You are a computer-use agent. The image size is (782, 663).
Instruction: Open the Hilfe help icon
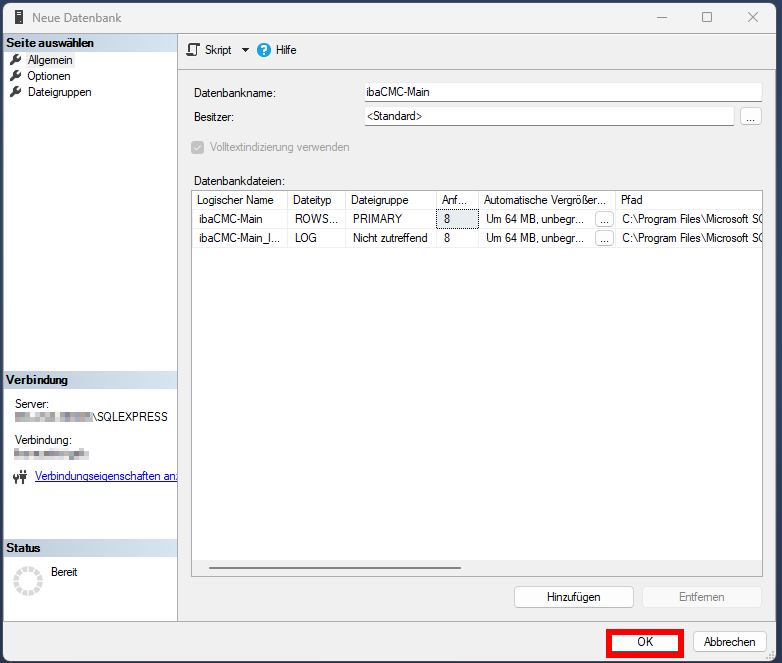point(264,50)
